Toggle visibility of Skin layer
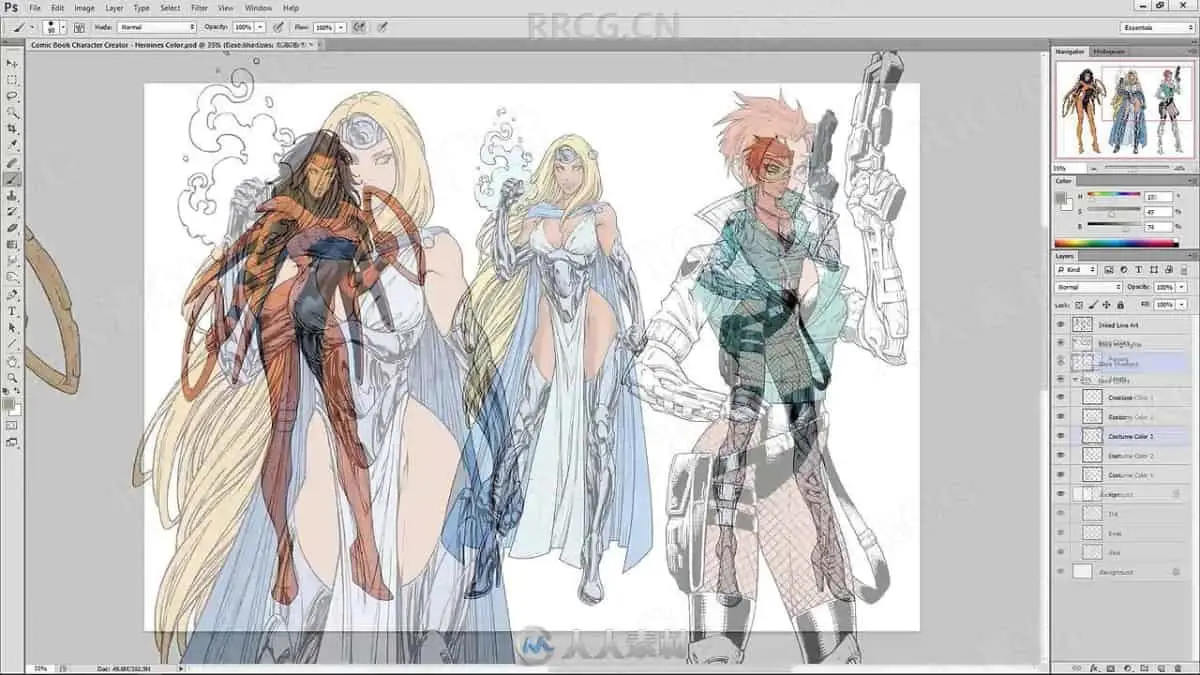1200x675 pixels. 1061,552
